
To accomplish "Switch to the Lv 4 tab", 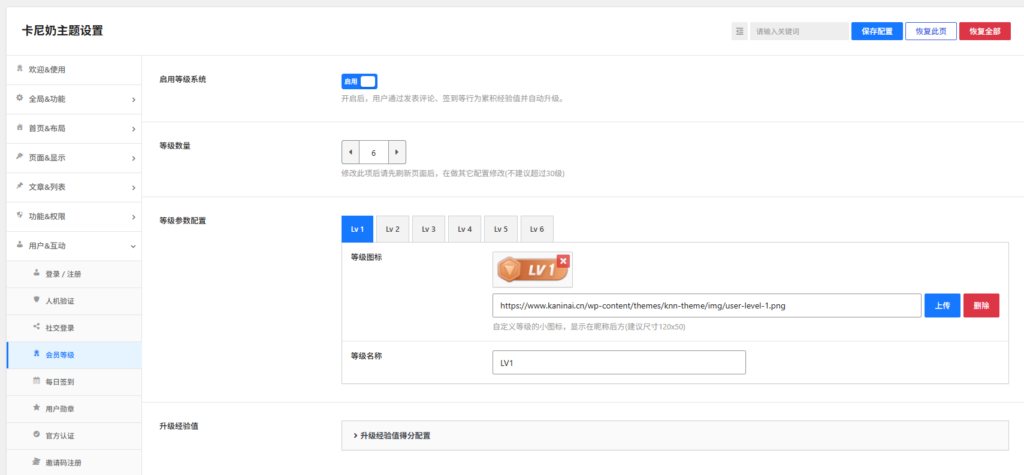I will [x=464, y=229].
